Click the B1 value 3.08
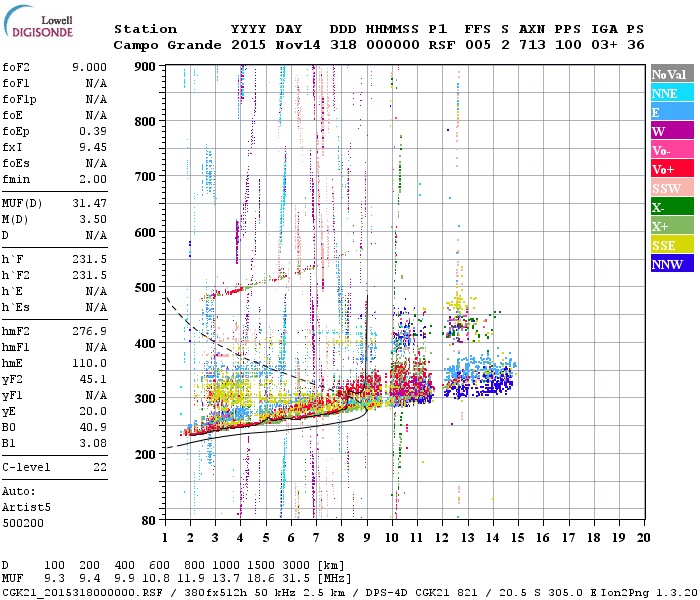Image resolution: width=700 pixels, height=600 pixels. click(x=93, y=443)
